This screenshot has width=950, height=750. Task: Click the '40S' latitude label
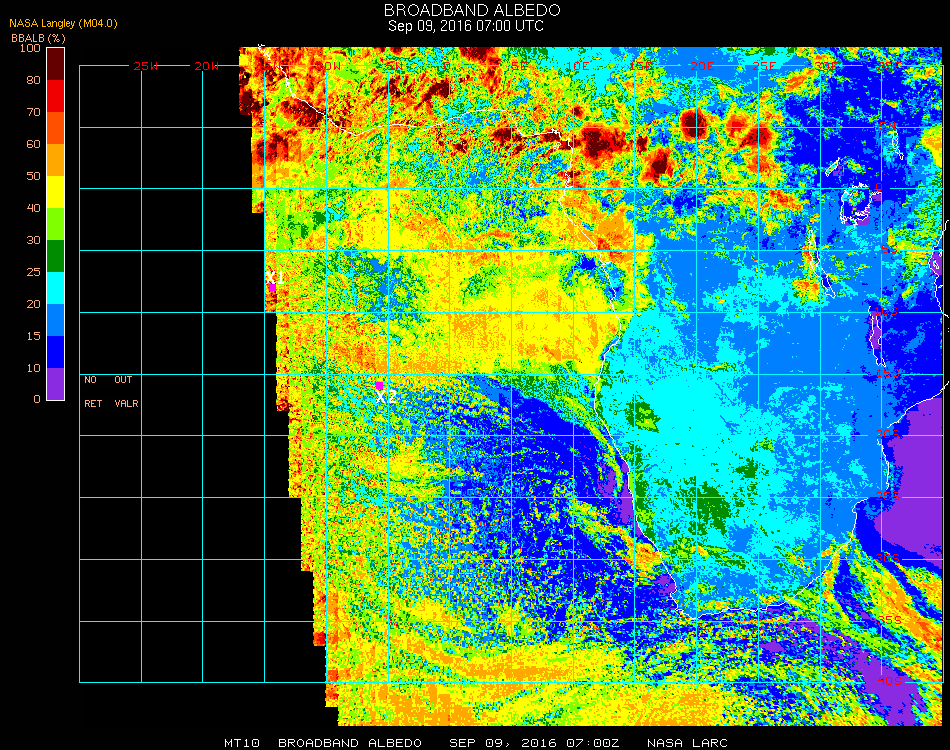(890, 682)
